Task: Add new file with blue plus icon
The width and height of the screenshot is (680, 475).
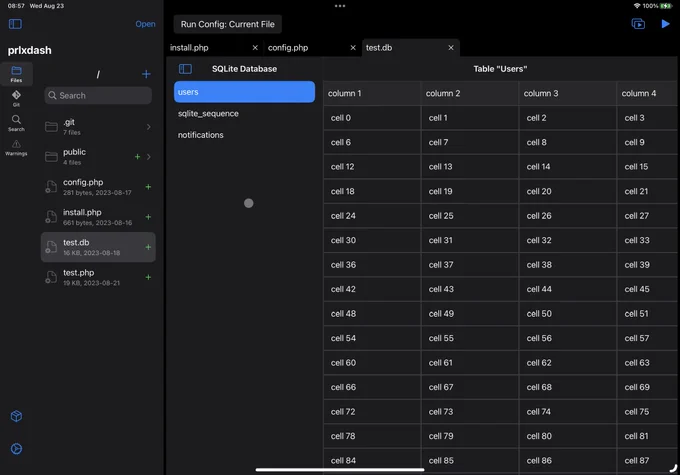Action: click(146, 74)
